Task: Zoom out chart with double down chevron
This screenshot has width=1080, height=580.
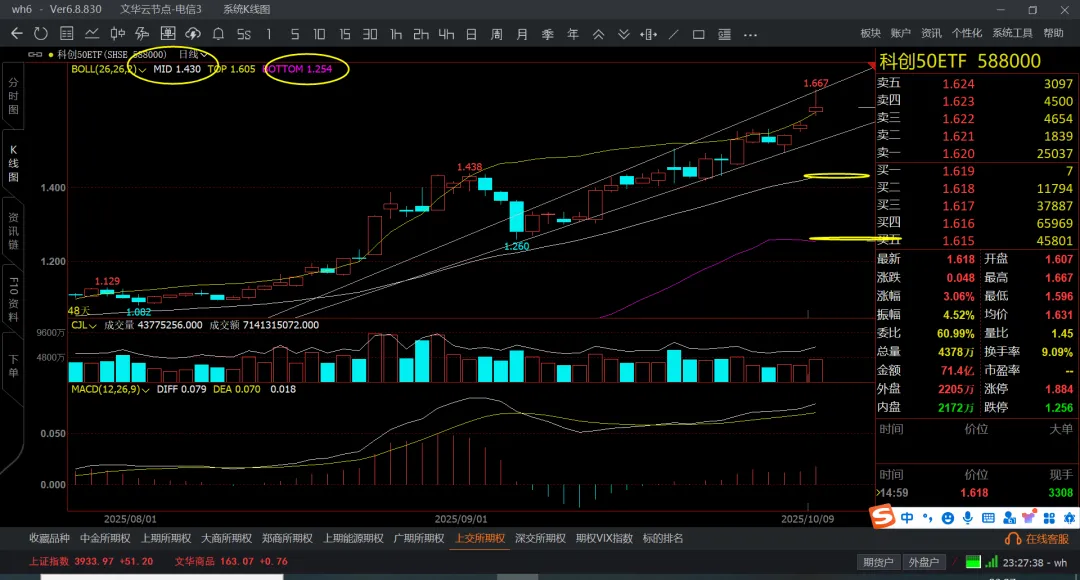Action: coord(623,34)
